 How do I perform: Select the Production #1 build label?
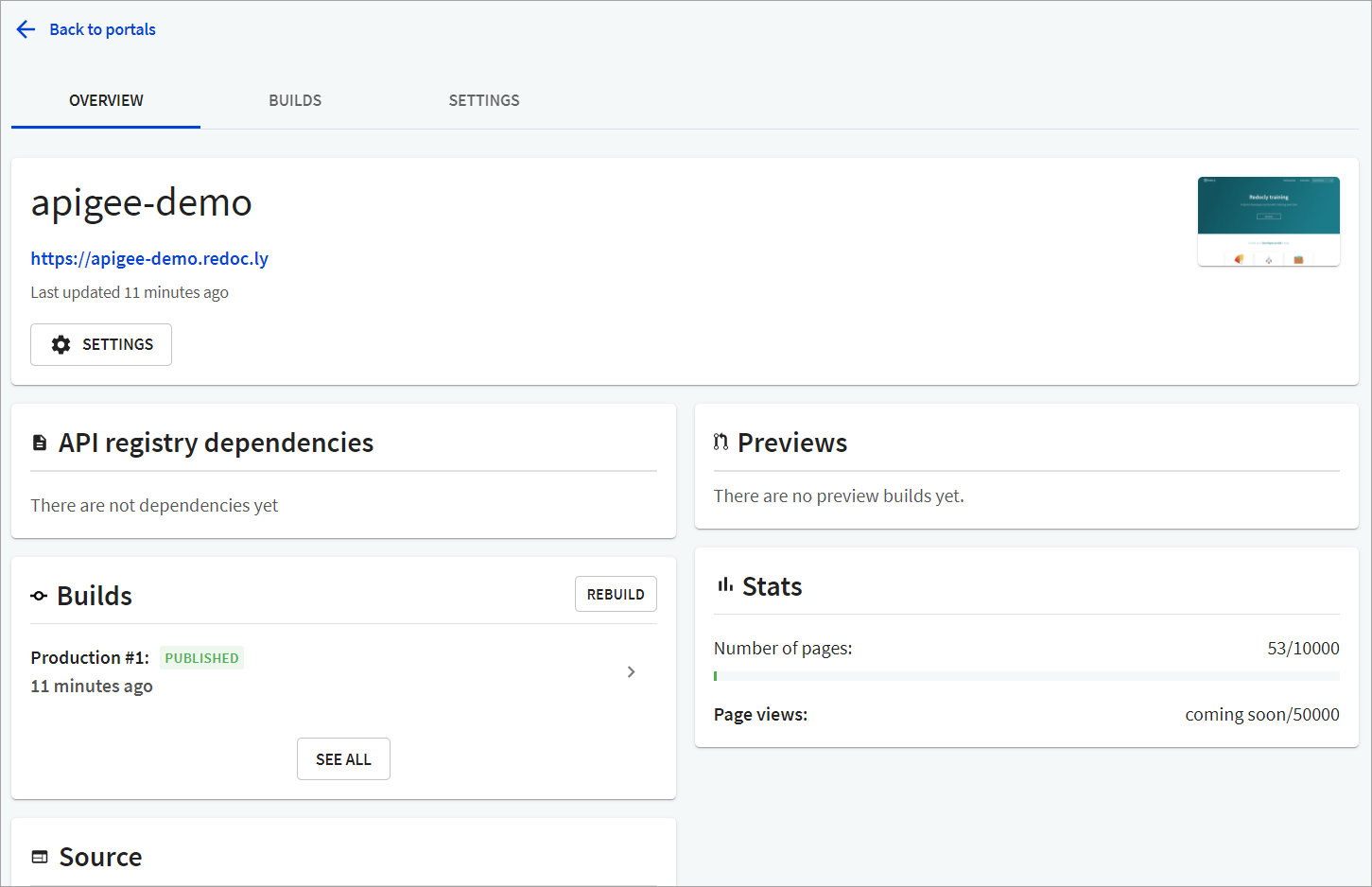coord(90,657)
